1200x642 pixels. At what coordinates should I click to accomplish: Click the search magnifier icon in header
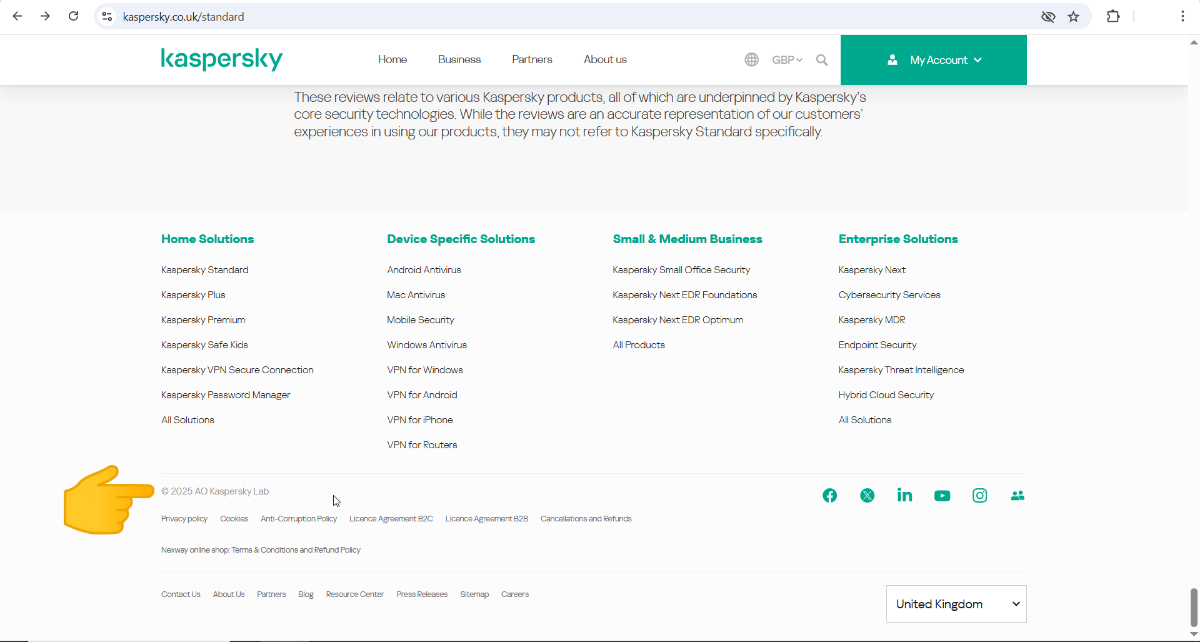pos(822,60)
